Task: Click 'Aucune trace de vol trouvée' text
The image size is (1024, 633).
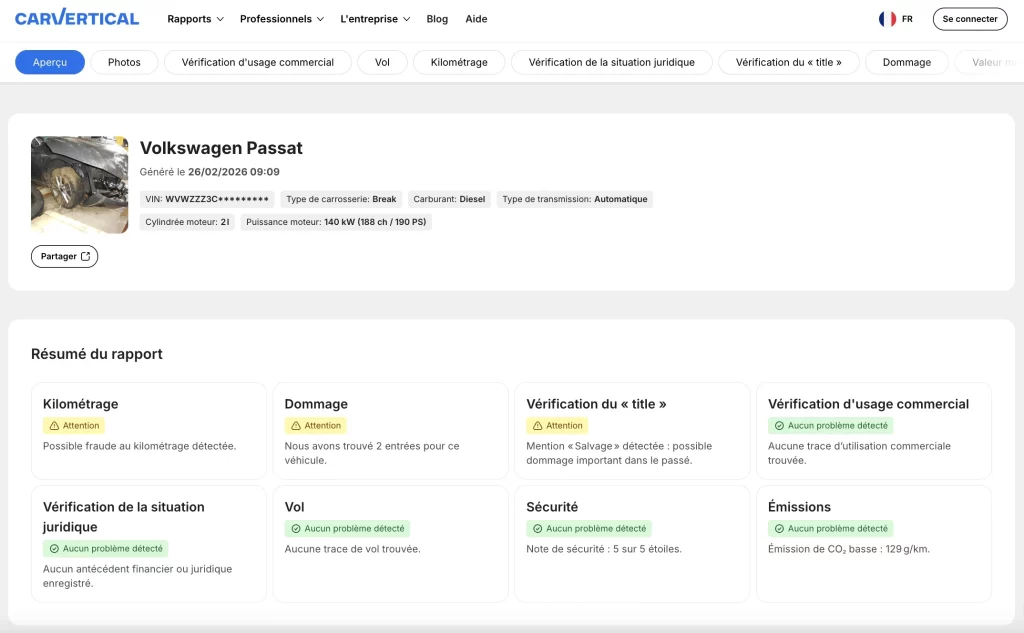Action: [x=353, y=549]
